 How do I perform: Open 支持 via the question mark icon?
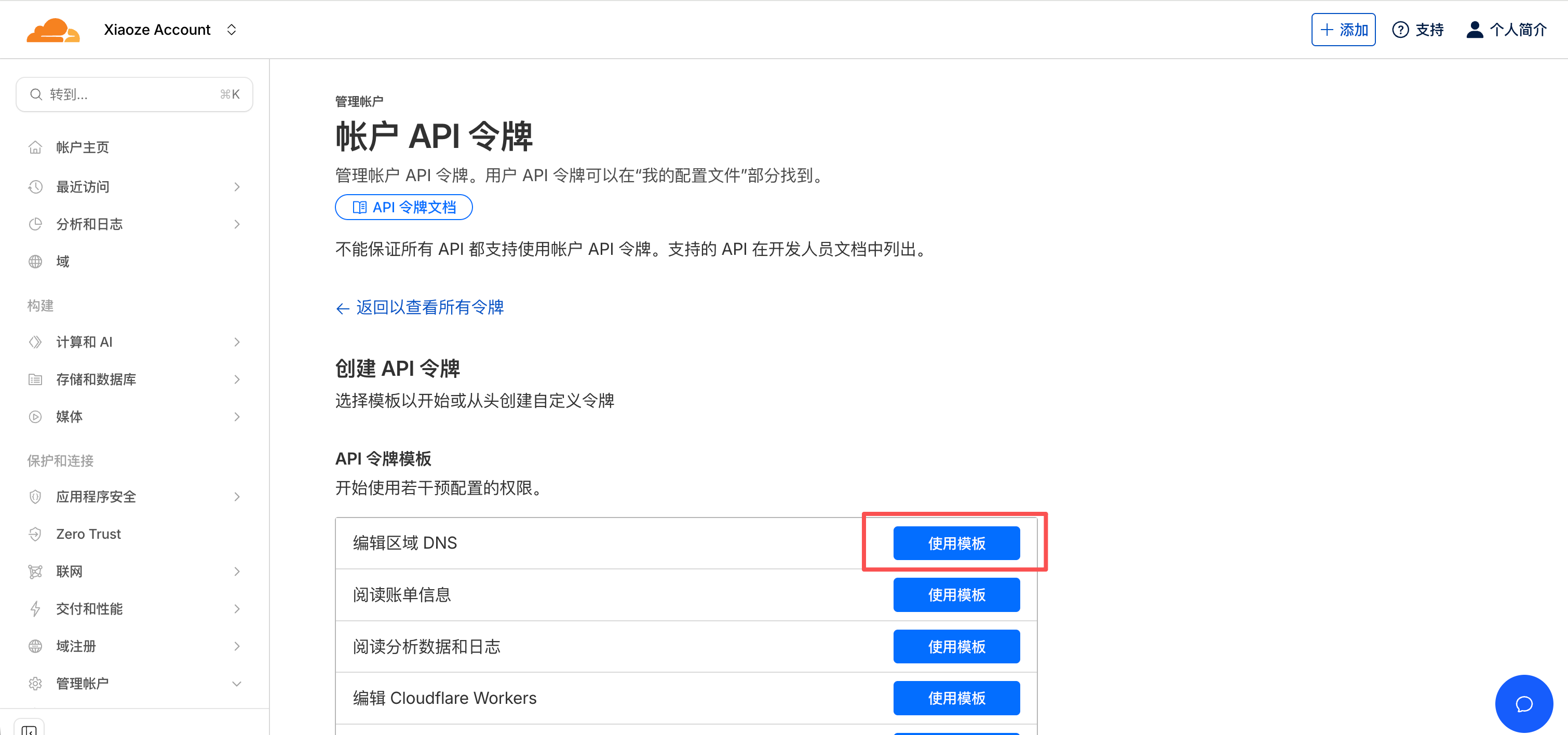click(1401, 29)
